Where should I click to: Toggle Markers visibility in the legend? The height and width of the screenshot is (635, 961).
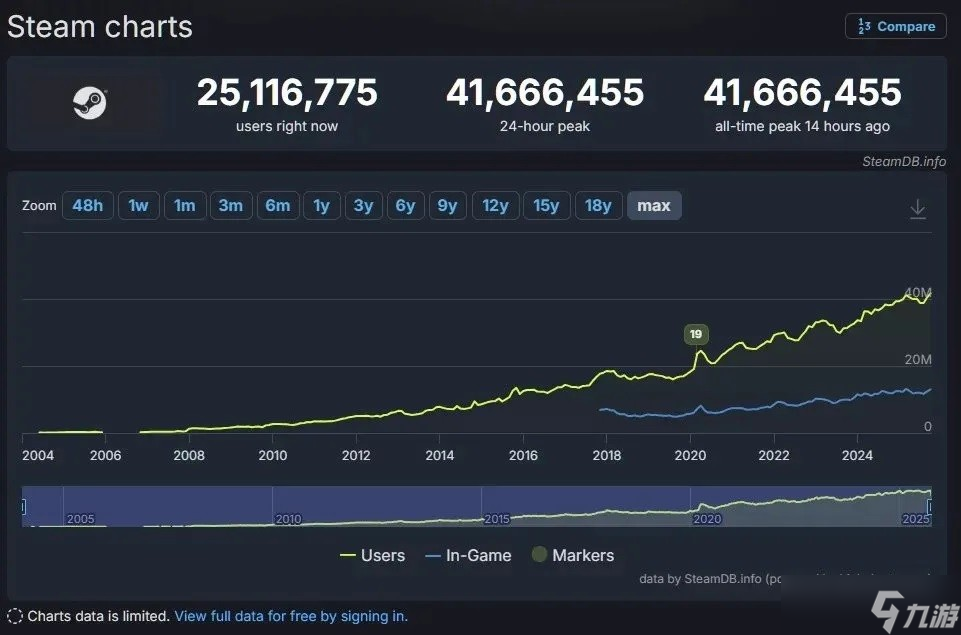(573, 555)
